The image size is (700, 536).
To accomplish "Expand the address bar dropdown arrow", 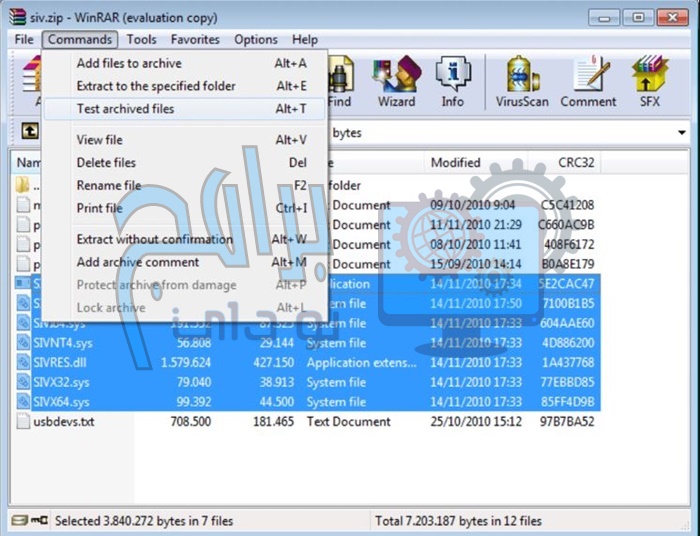I will click(682, 133).
